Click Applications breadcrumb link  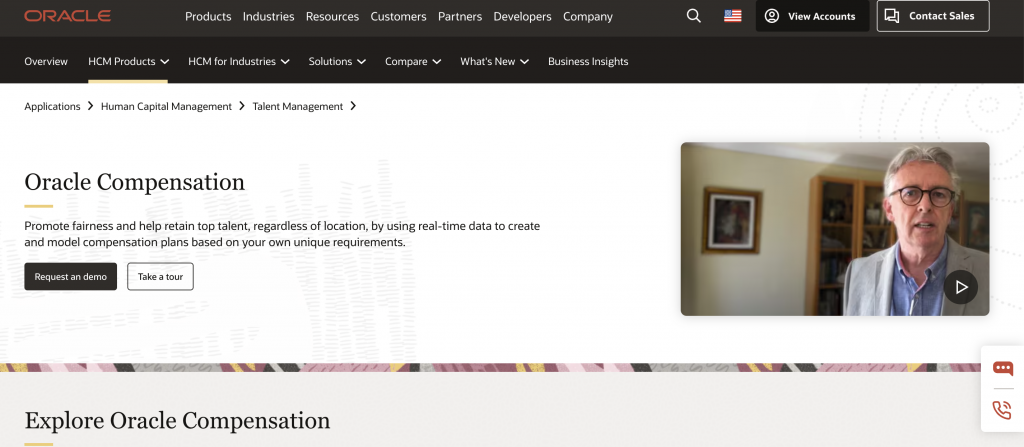(52, 106)
